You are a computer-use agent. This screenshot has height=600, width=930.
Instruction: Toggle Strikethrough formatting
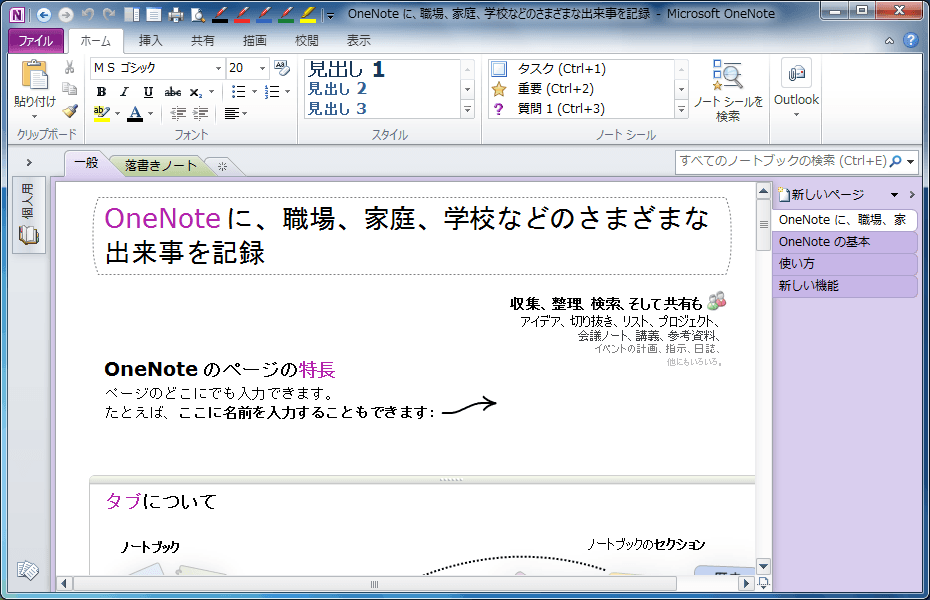click(x=173, y=92)
